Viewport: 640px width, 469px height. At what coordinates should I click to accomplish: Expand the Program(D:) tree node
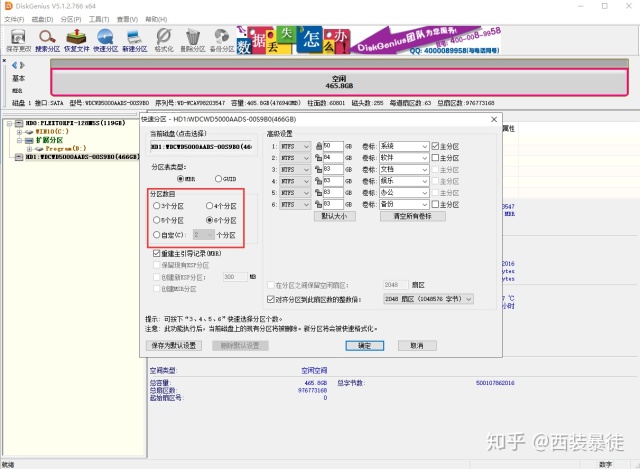(29, 149)
